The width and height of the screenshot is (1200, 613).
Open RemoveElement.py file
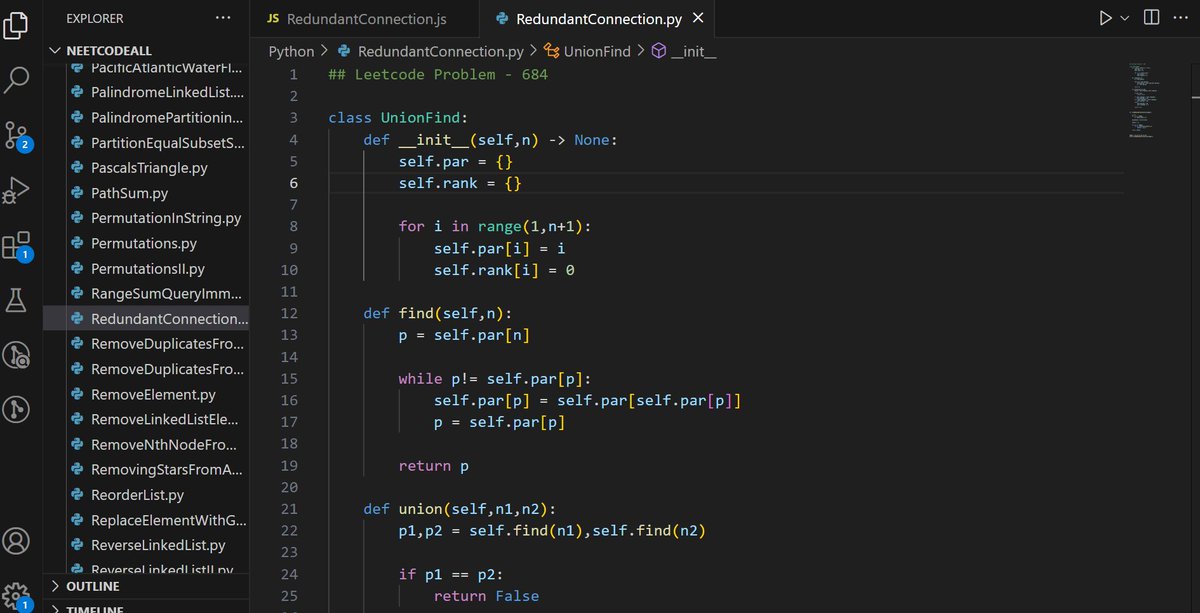(x=146, y=394)
